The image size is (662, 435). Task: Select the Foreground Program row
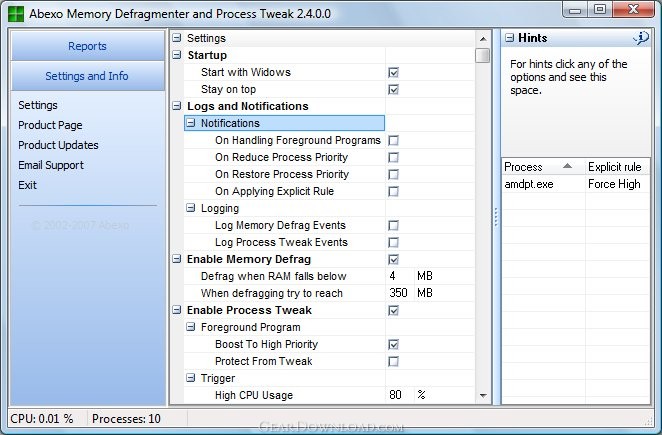(284, 327)
